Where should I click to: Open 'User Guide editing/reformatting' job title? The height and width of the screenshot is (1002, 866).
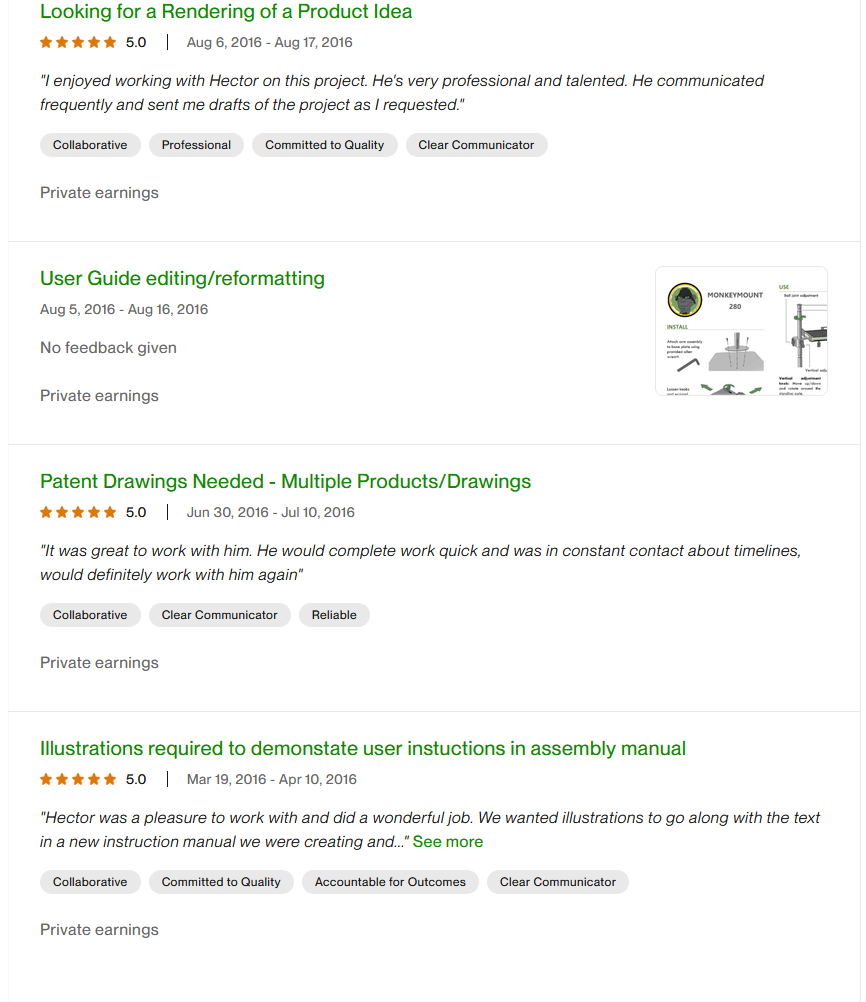click(x=182, y=278)
